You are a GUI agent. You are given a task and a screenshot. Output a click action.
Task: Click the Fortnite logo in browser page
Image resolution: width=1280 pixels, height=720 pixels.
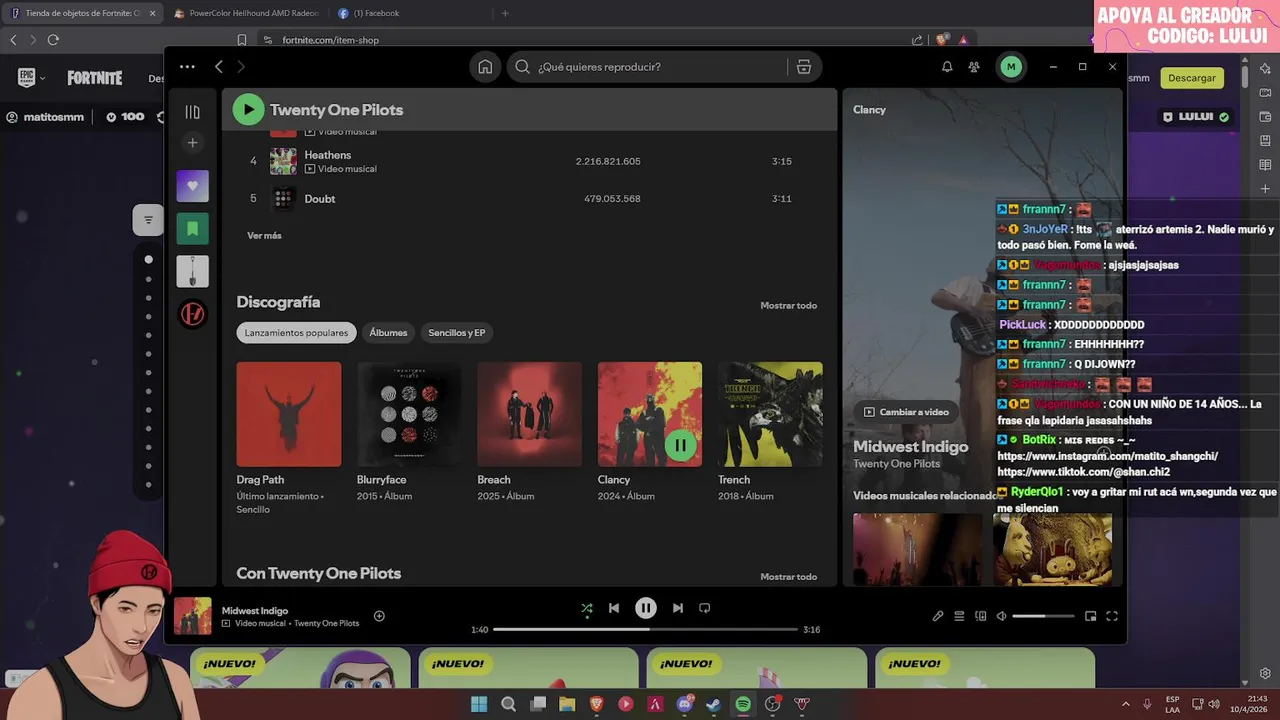(95, 78)
